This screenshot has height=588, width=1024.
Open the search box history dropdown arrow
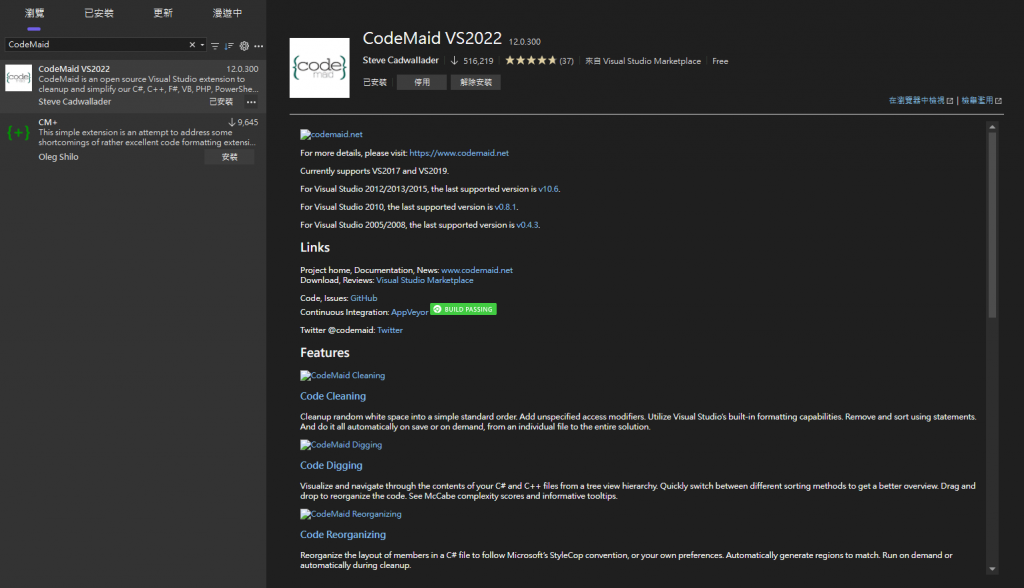click(202, 45)
